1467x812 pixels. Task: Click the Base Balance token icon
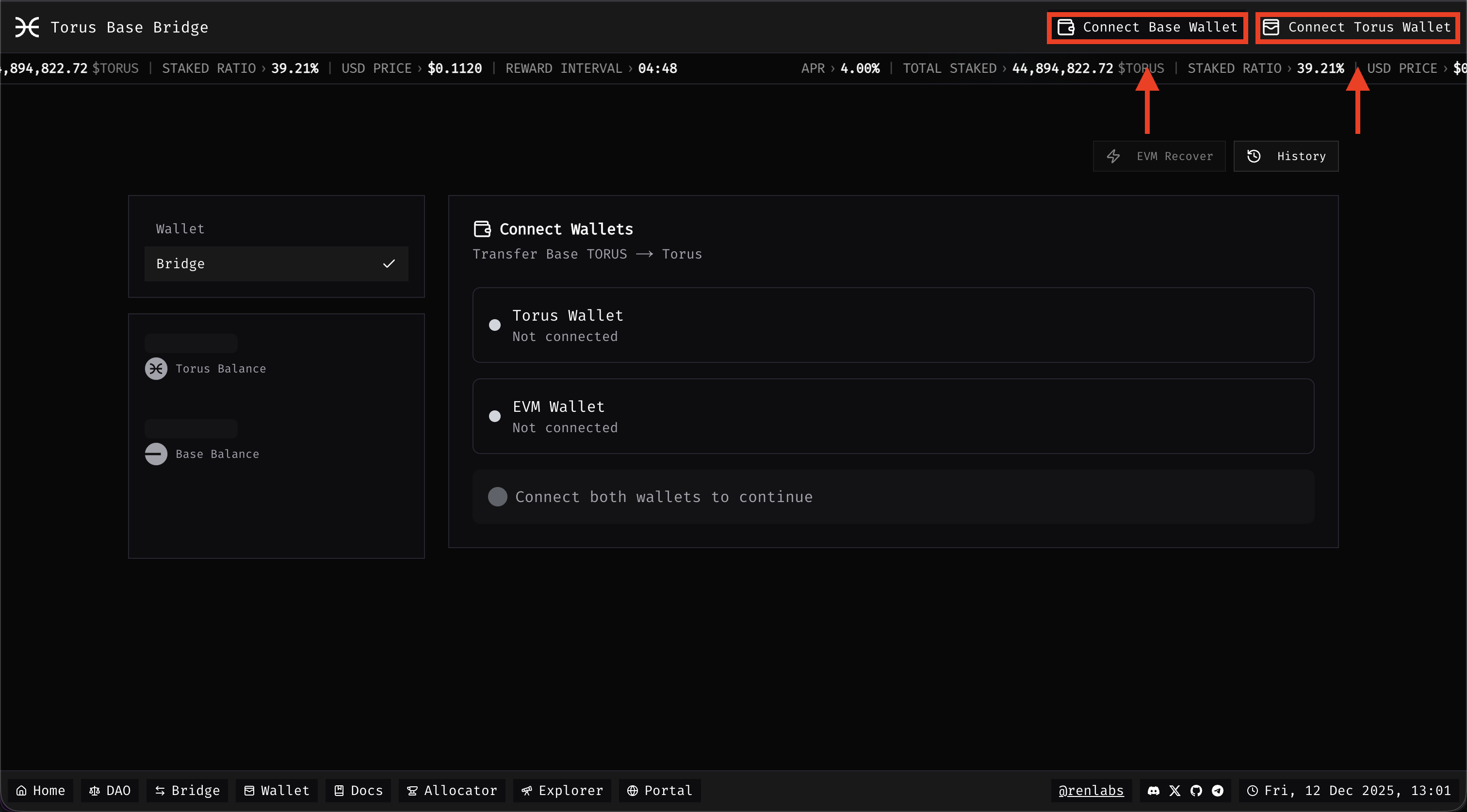click(156, 454)
